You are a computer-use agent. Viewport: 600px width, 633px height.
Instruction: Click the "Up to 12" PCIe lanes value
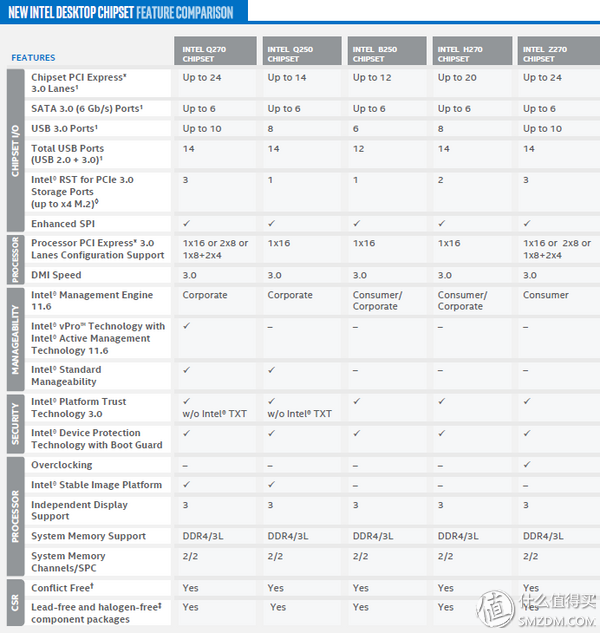[372, 77]
